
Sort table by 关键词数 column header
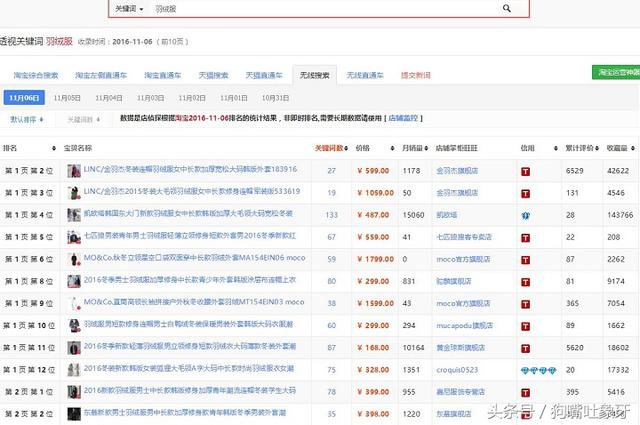click(331, 148)
